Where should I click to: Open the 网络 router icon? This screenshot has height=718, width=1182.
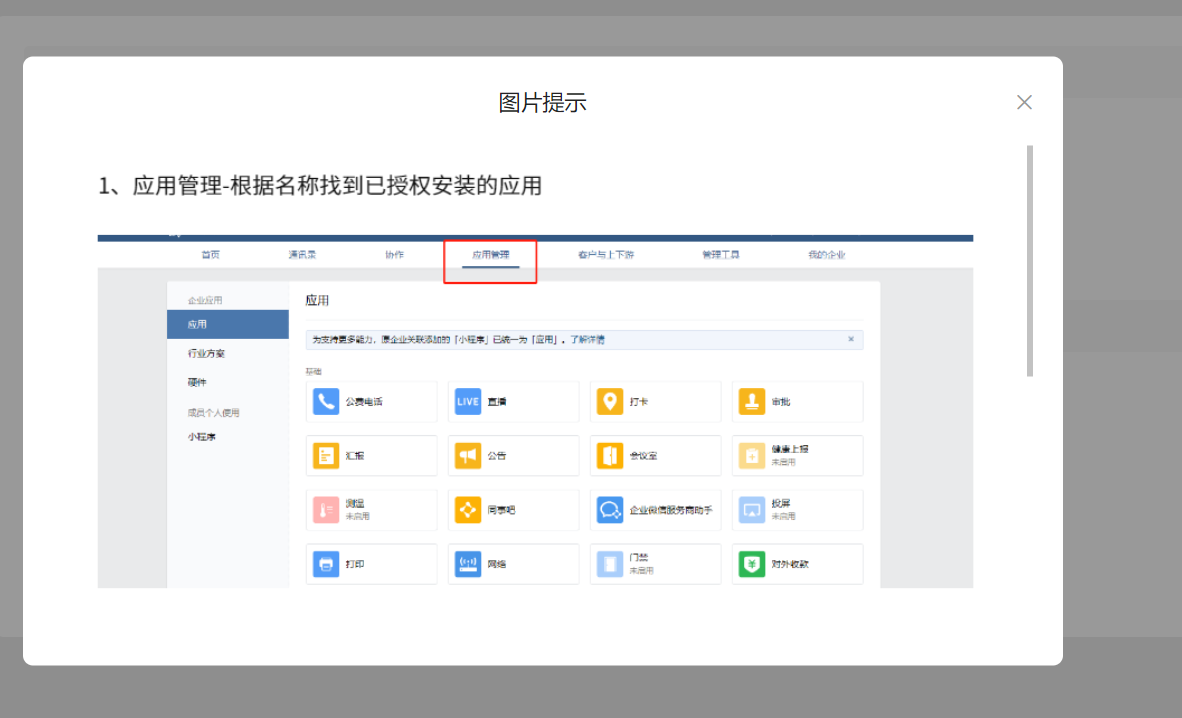tap(468, 564)
